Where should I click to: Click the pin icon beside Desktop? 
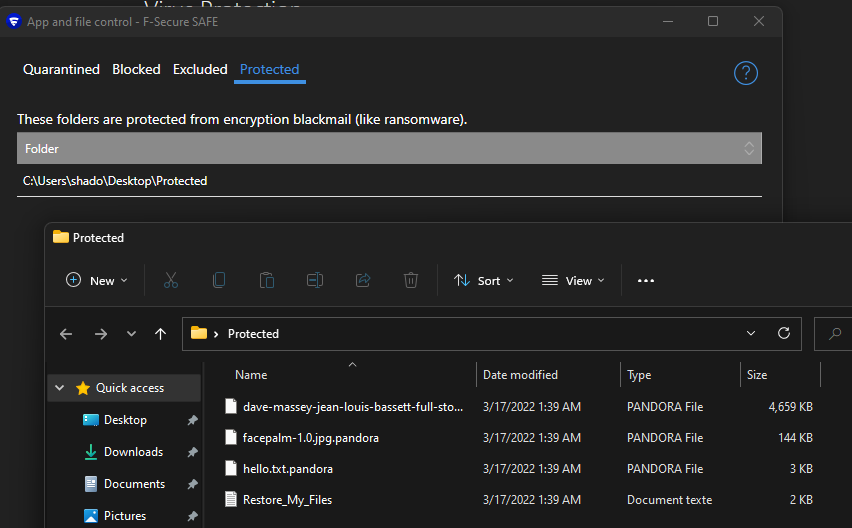click(192, 420)
